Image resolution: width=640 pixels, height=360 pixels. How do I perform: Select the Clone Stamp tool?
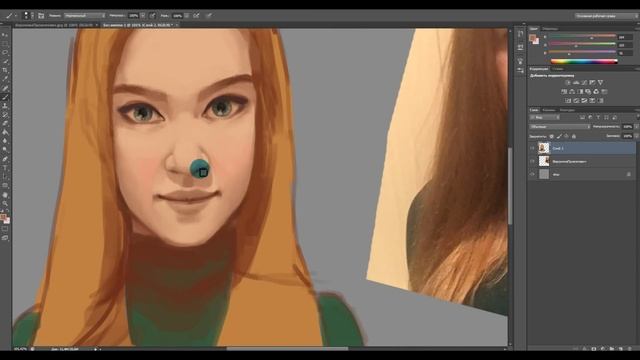(5, 106)
